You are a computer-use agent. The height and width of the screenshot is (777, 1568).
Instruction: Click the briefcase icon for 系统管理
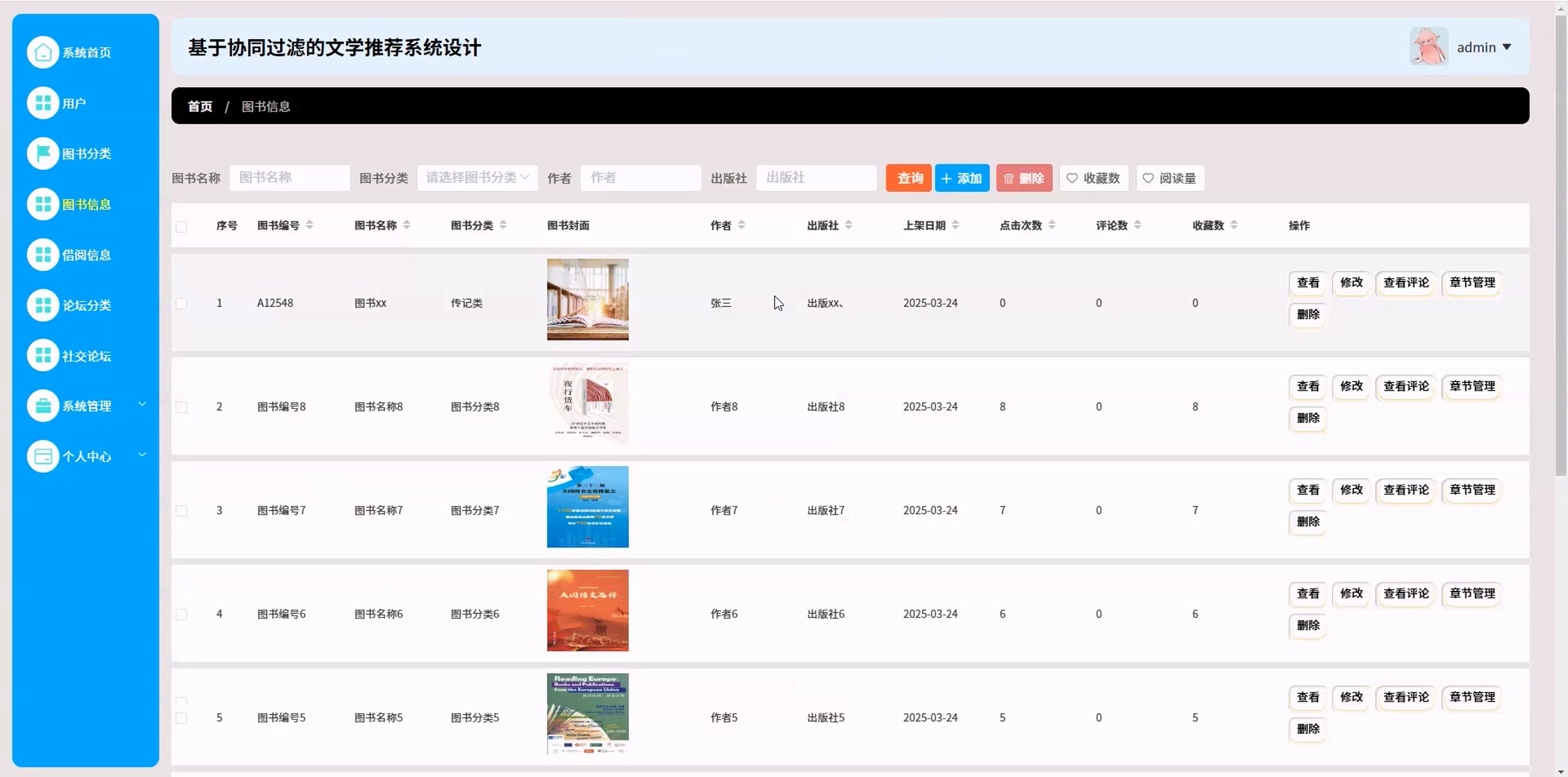(43, 406)
